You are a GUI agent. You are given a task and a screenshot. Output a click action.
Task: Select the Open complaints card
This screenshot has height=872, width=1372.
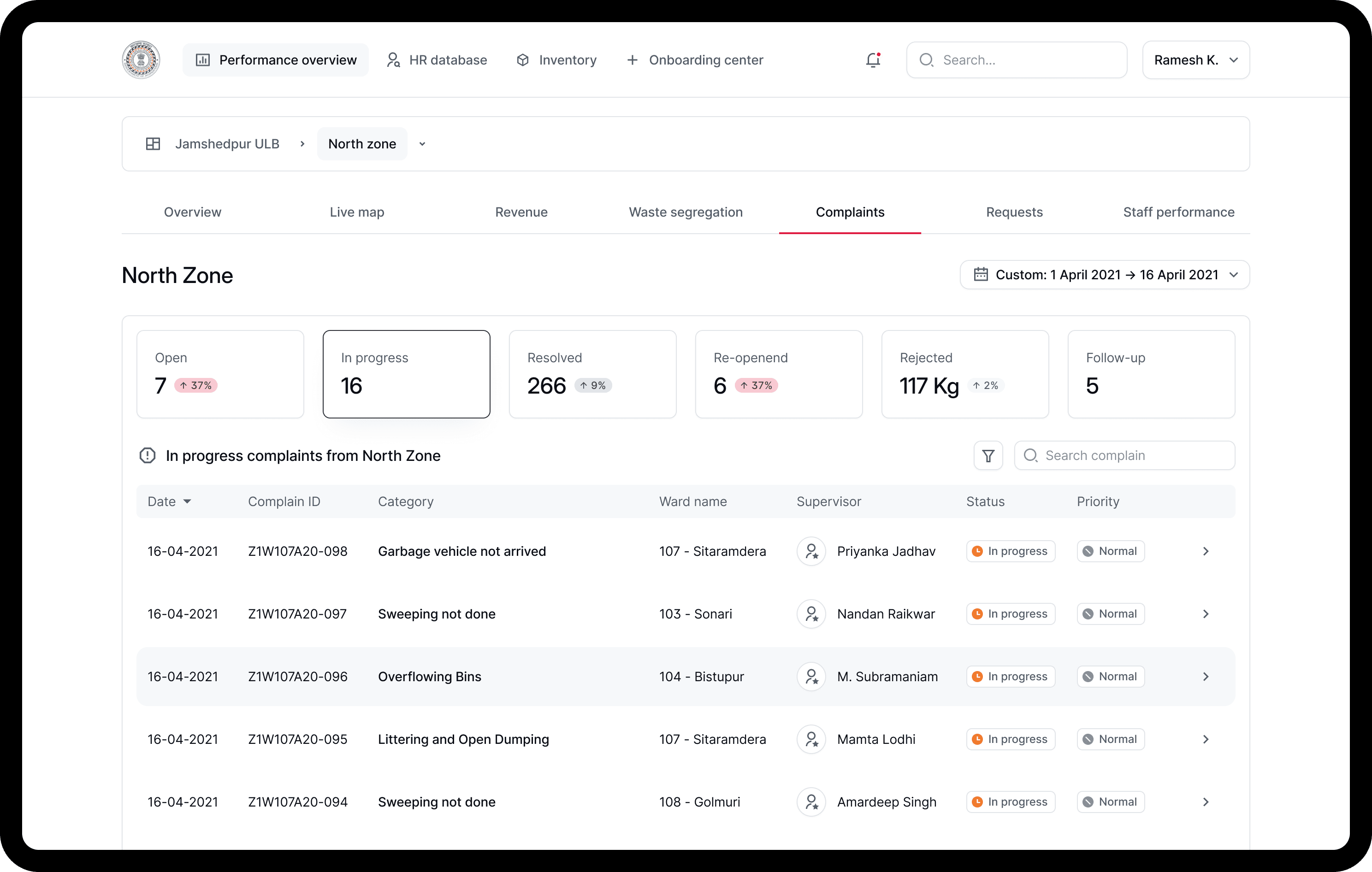point(220,374)
